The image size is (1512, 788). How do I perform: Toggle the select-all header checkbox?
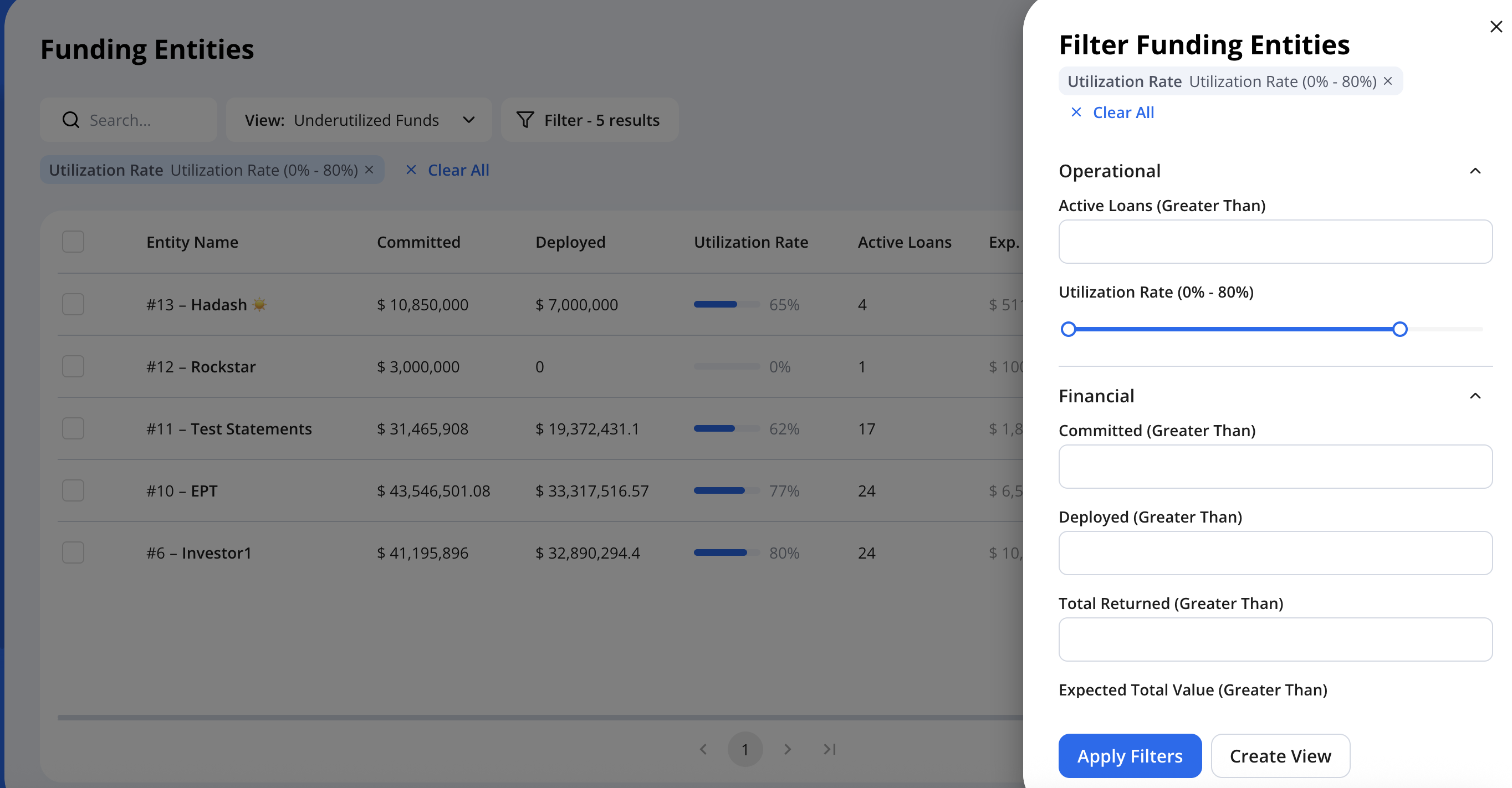[x=73, y=242]
